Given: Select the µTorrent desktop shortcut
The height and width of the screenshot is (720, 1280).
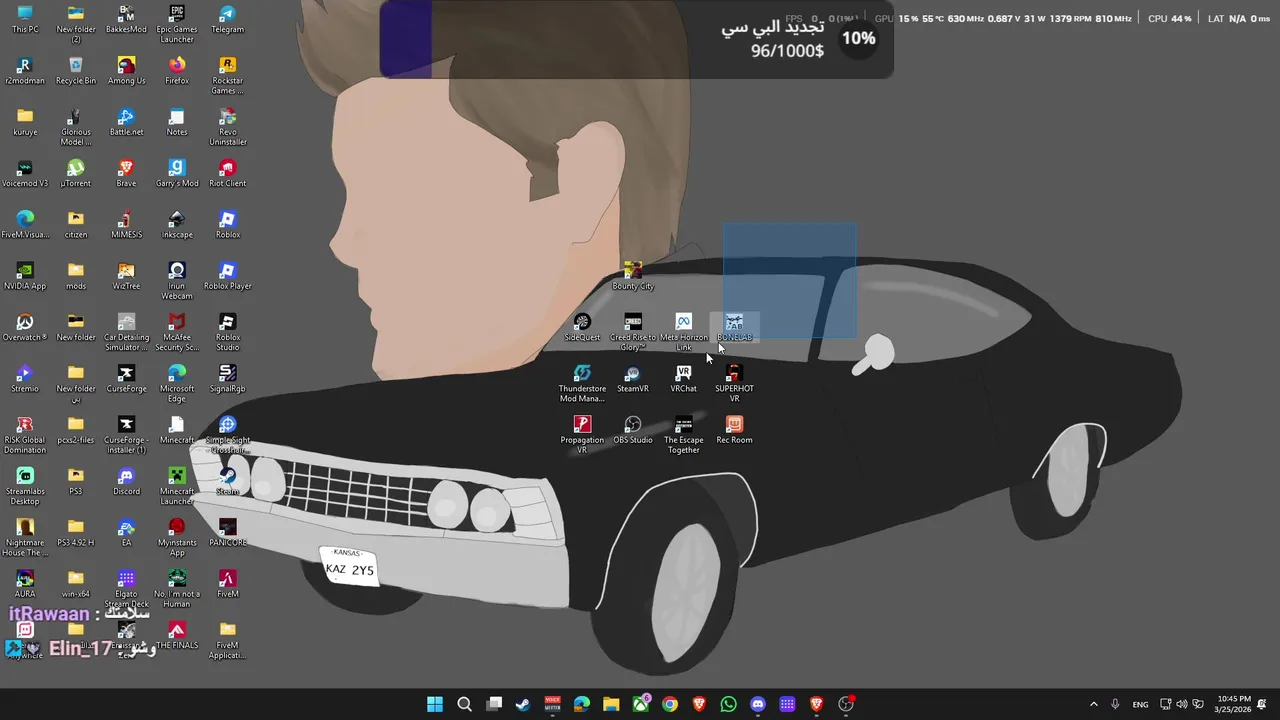Looking at the screenshot, I should coord(76,173).
